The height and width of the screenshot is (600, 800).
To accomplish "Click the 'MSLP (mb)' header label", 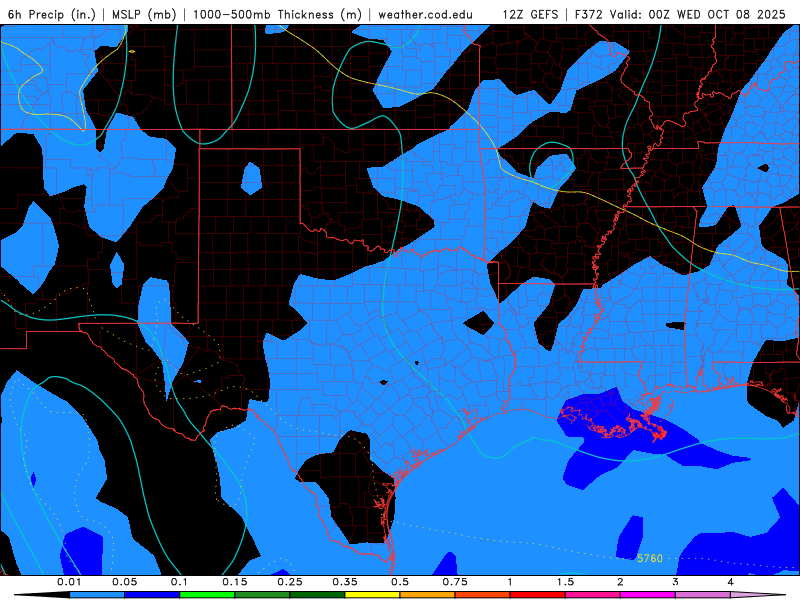I will click(144, 14).
